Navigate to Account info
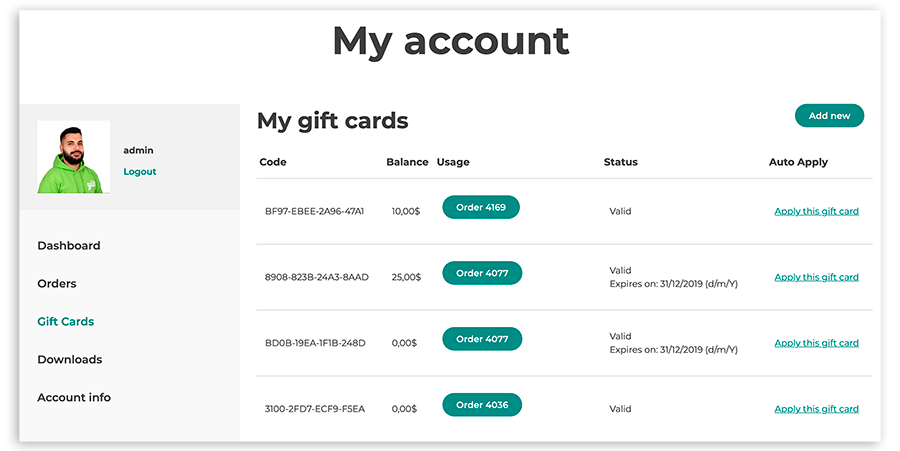The image size is (900, 451). point(74,397)
